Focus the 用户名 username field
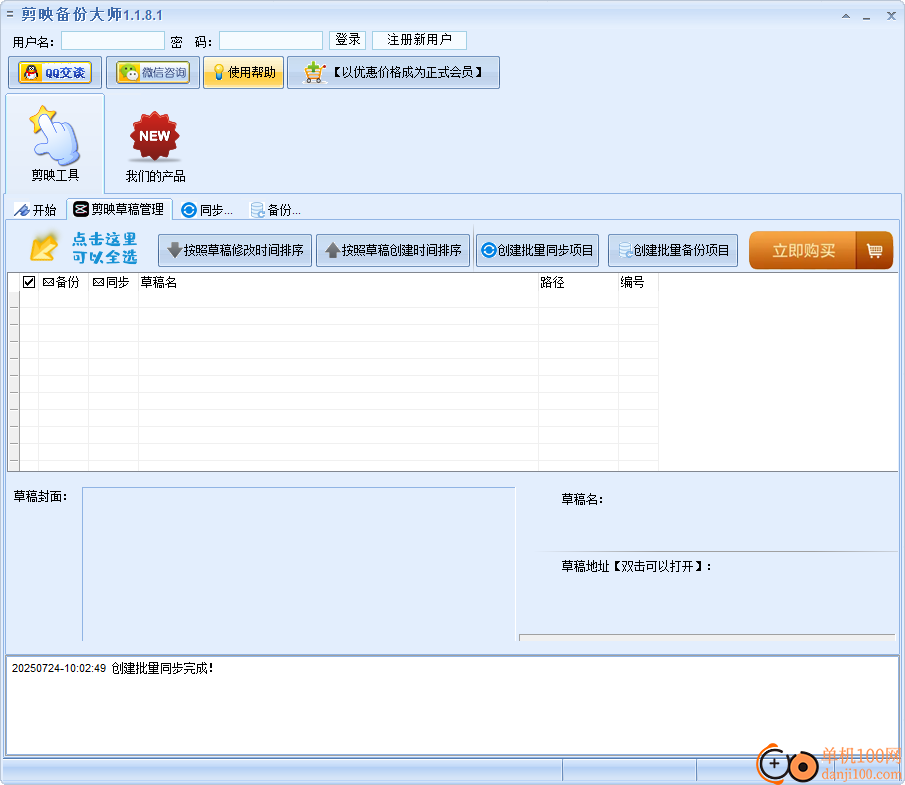905x785 pixels. tap(113, 40)
